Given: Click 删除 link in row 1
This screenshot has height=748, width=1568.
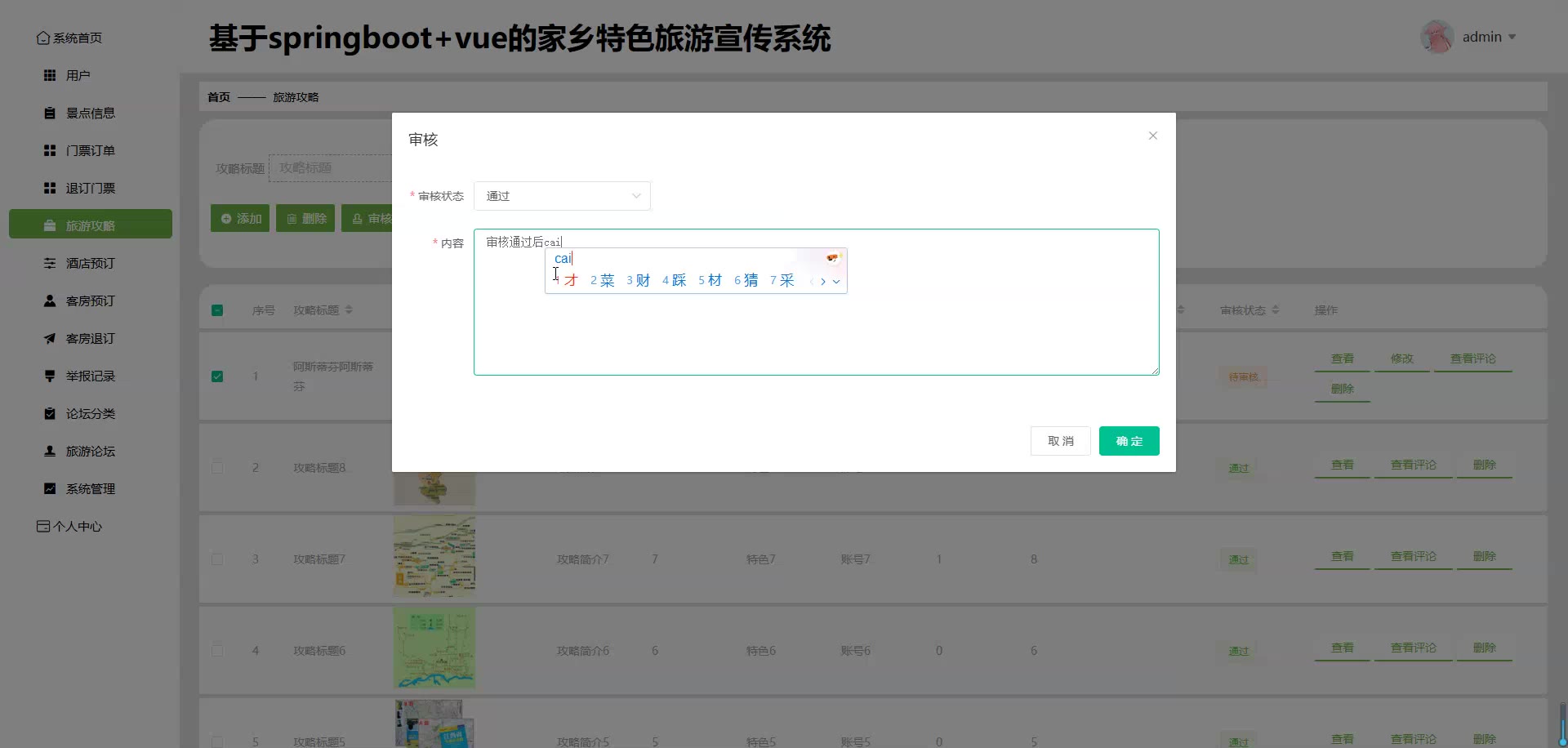Looking at the screenshot, I should pos(1343,390).
